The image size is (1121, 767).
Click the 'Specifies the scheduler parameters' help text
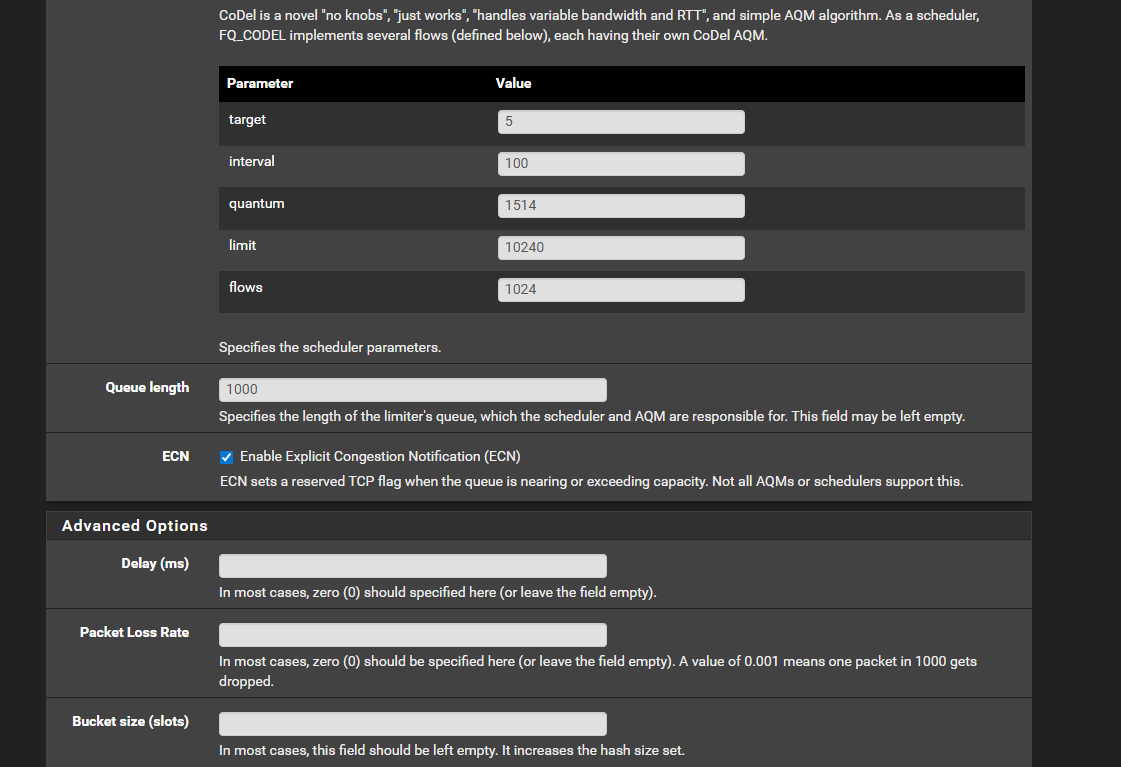coord(330,348)
